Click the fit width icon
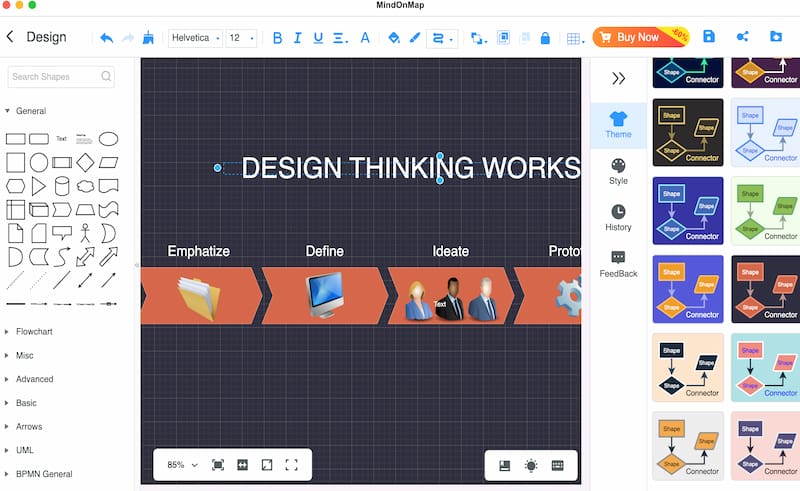800x491 pixels. click(242, 465)
